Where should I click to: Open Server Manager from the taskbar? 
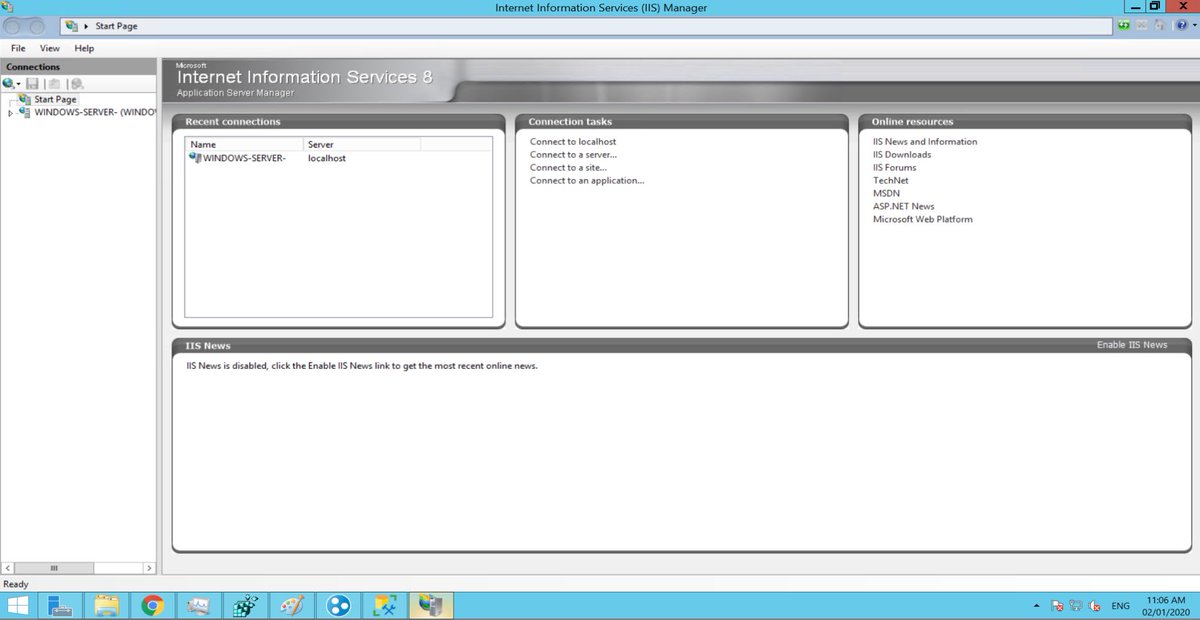coord(59,605)
